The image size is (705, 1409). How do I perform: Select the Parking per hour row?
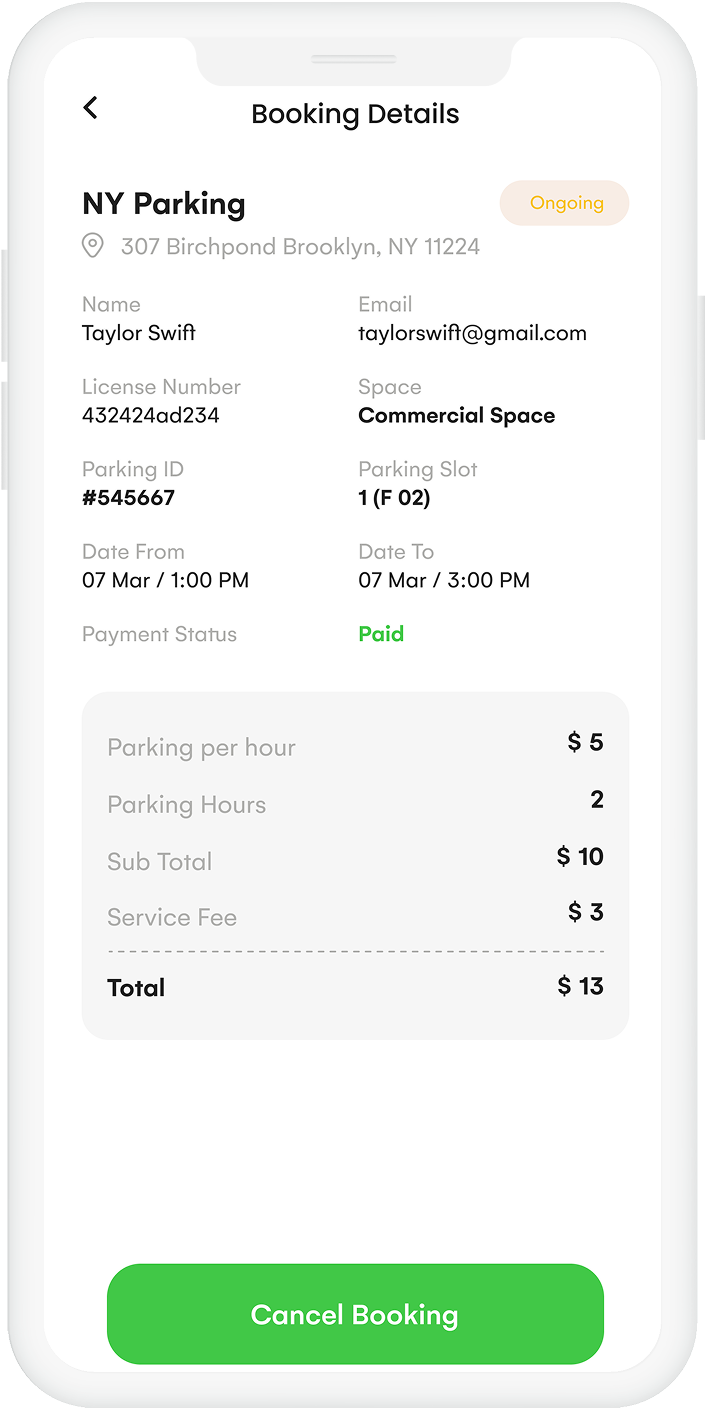tap(355, 746)
